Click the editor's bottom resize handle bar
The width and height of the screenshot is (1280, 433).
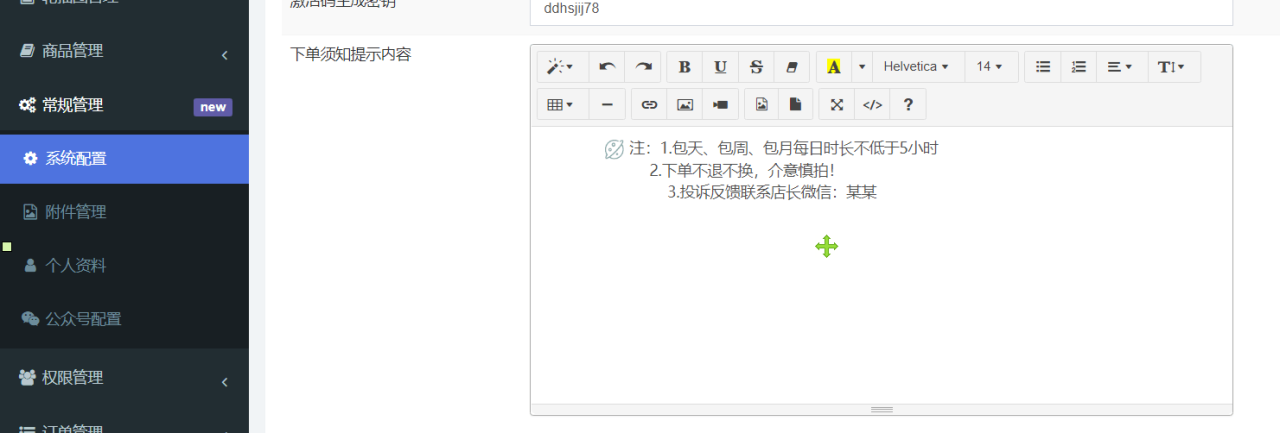coord(881,409)
